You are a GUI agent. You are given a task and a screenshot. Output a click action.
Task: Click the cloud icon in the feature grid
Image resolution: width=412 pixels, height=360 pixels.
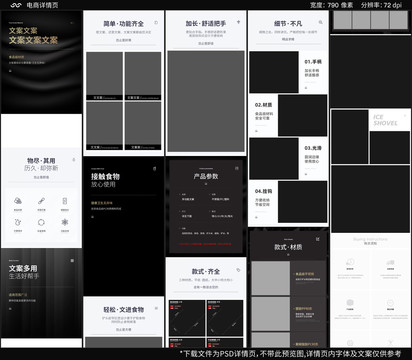(x=18, y=201)
